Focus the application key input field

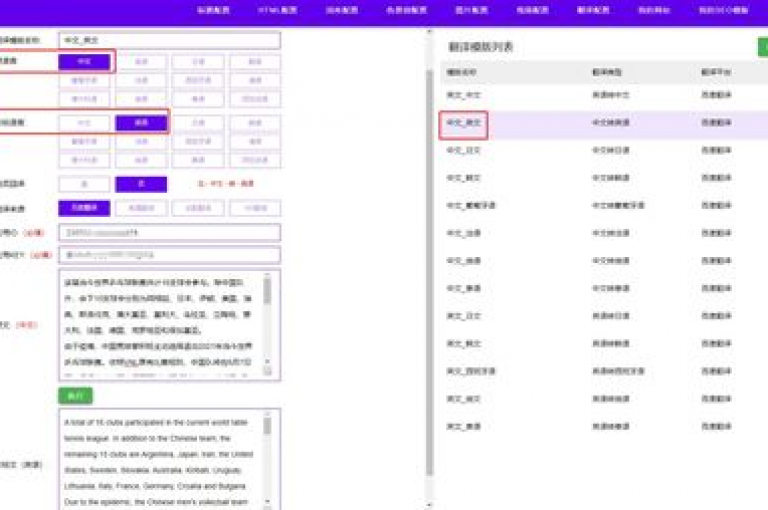pyautogui.click(x=169, y=255)
